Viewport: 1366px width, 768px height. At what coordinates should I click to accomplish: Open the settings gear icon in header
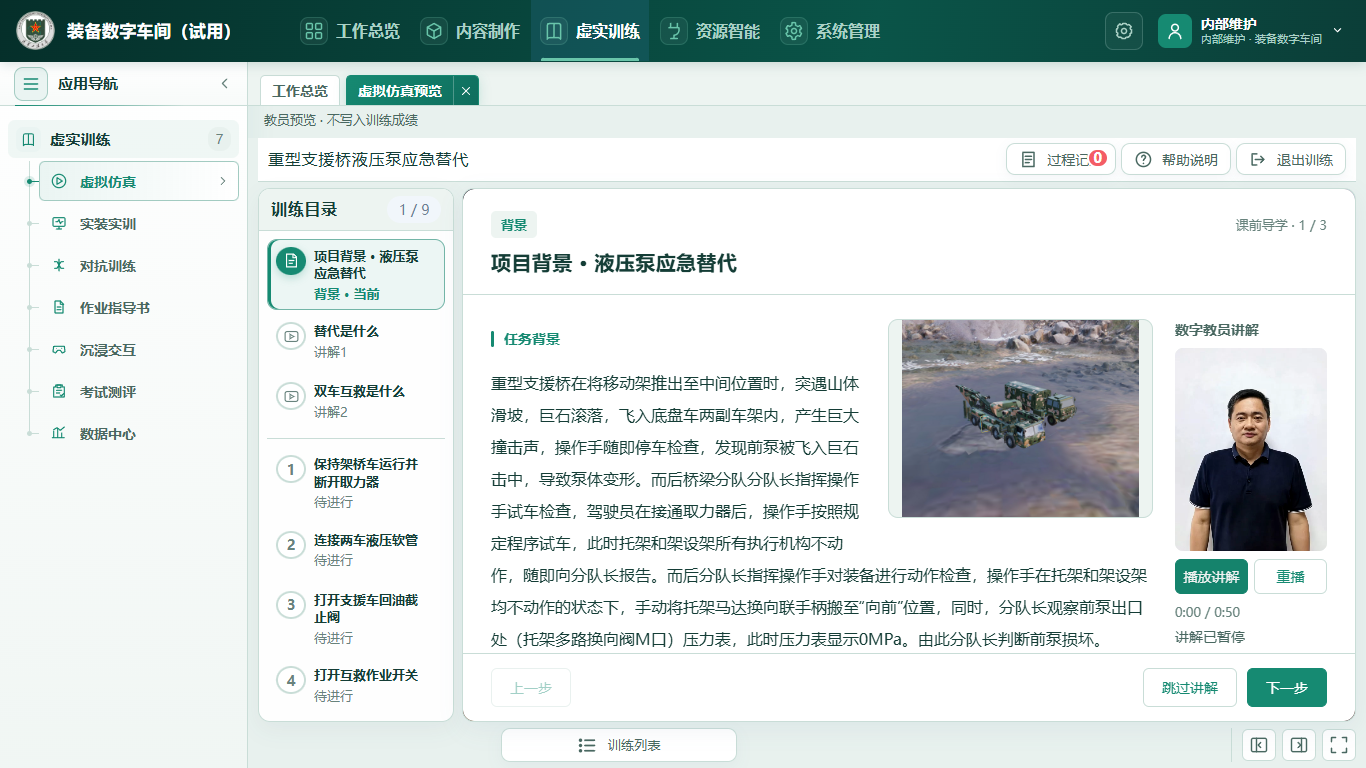coord(1123,31)
